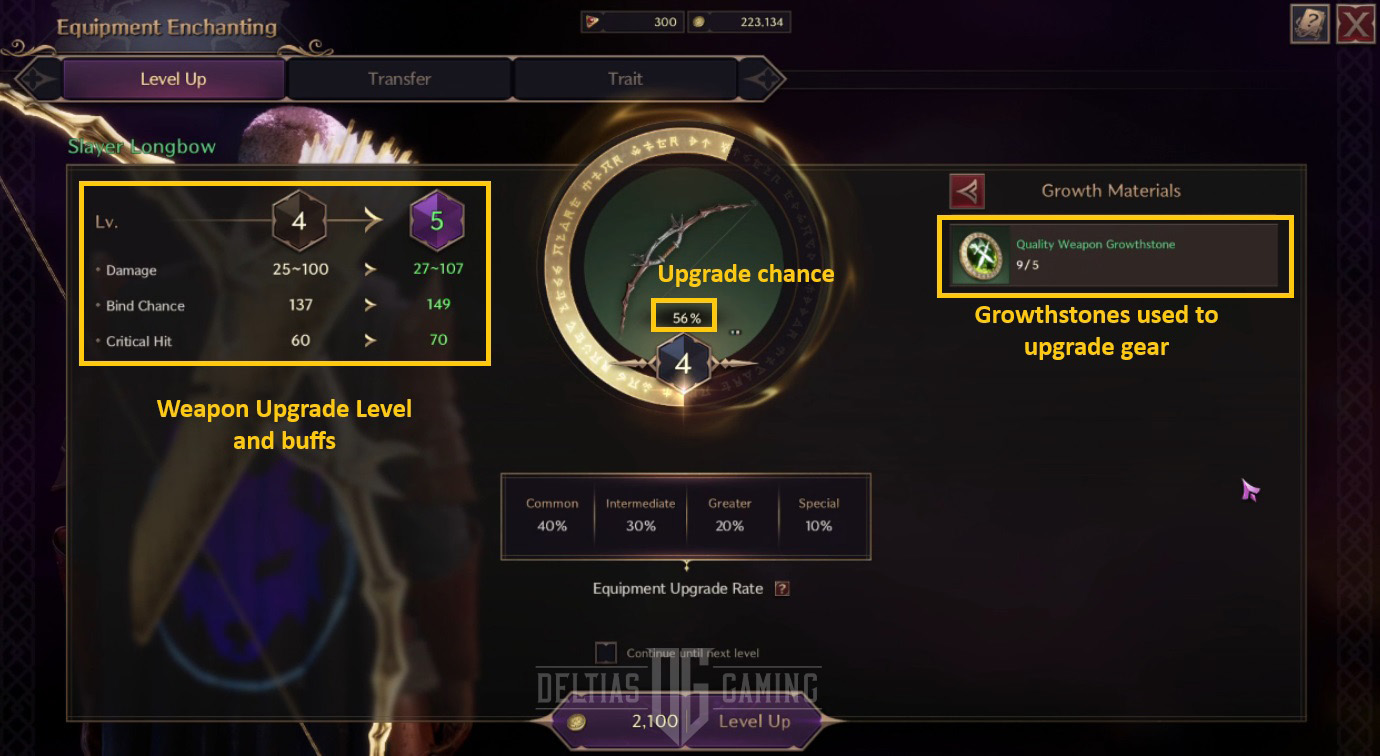1380x756 pixels.
Task: Click the red back arrow beside Growth Materials
Action: pos(968,190)
